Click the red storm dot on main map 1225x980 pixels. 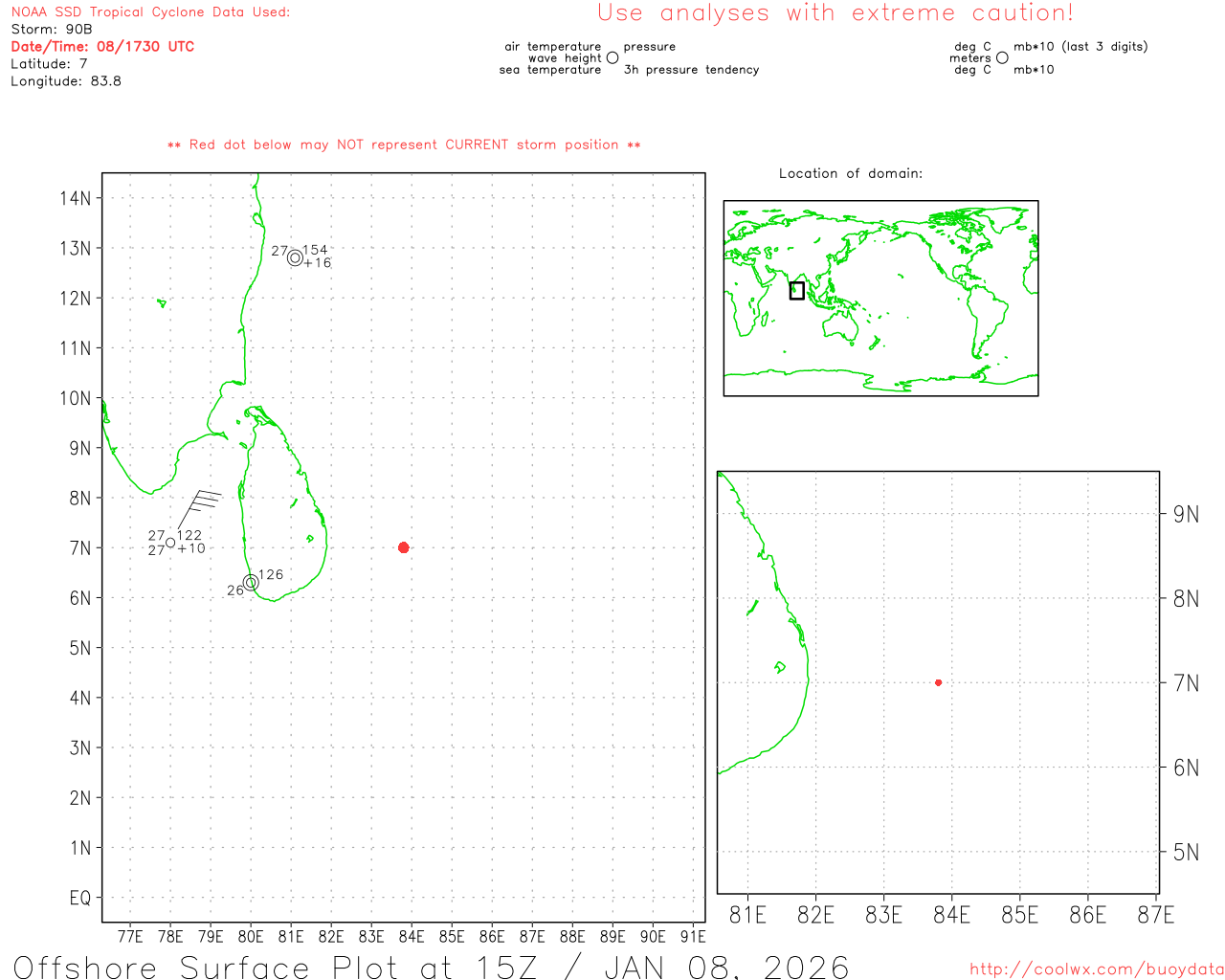pyautogui.click(x=403, y=547)
